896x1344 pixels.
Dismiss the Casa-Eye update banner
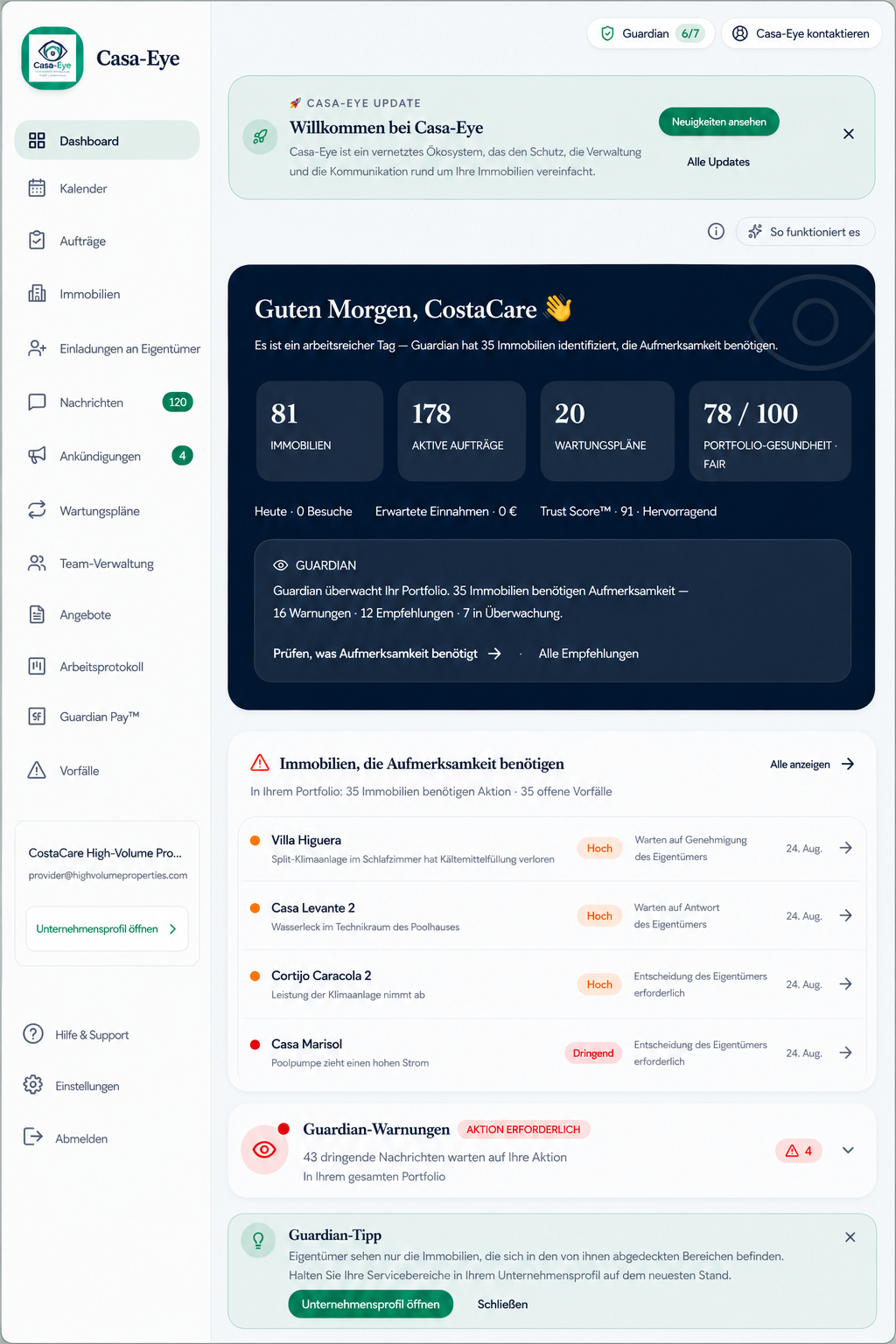pyautogui.click(x=848, y=134)
